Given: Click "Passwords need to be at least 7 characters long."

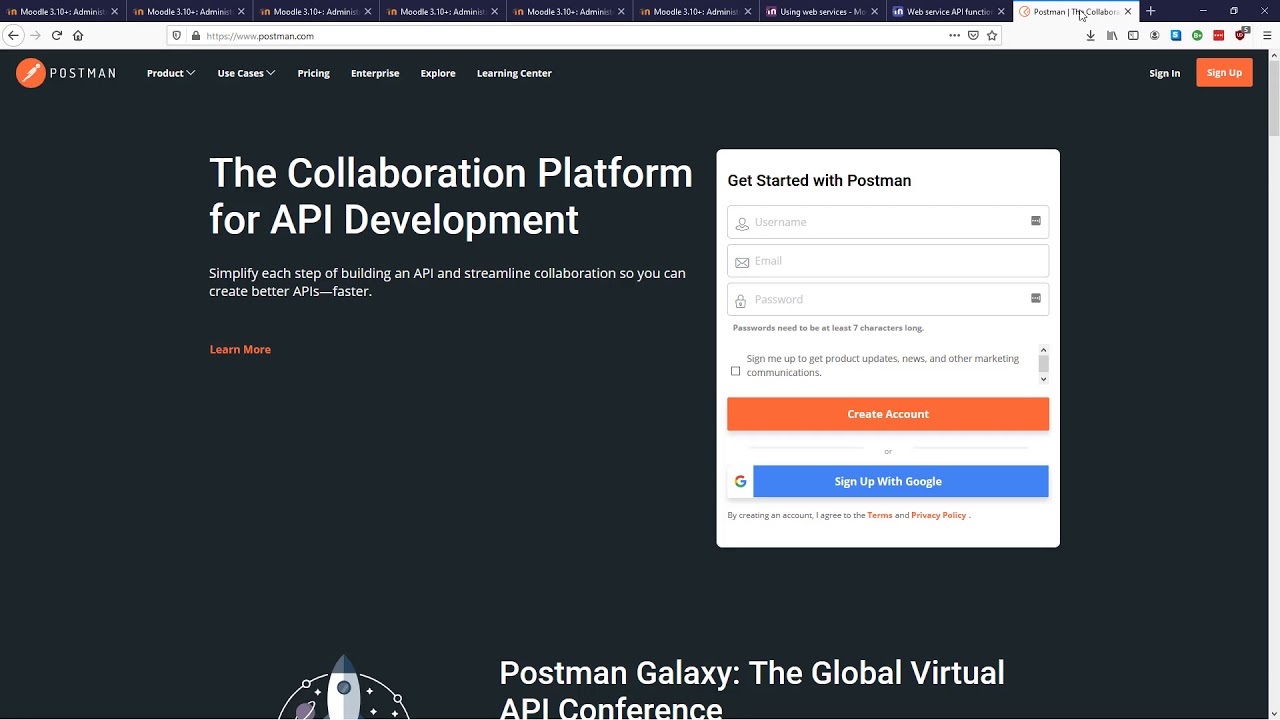Looking at the screenshot, I should 828,328.
